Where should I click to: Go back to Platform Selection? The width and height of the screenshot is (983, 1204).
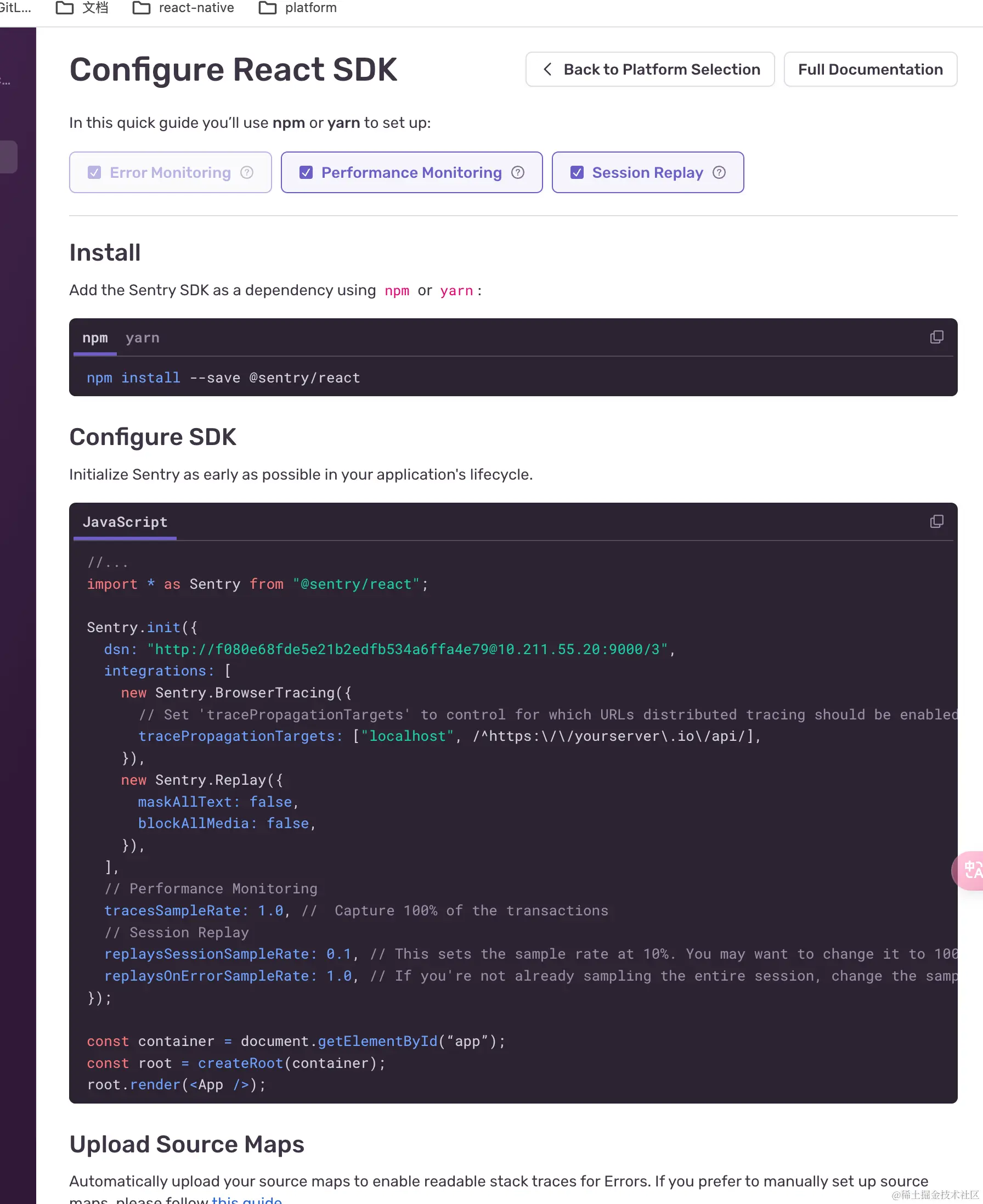click(649, 69)
